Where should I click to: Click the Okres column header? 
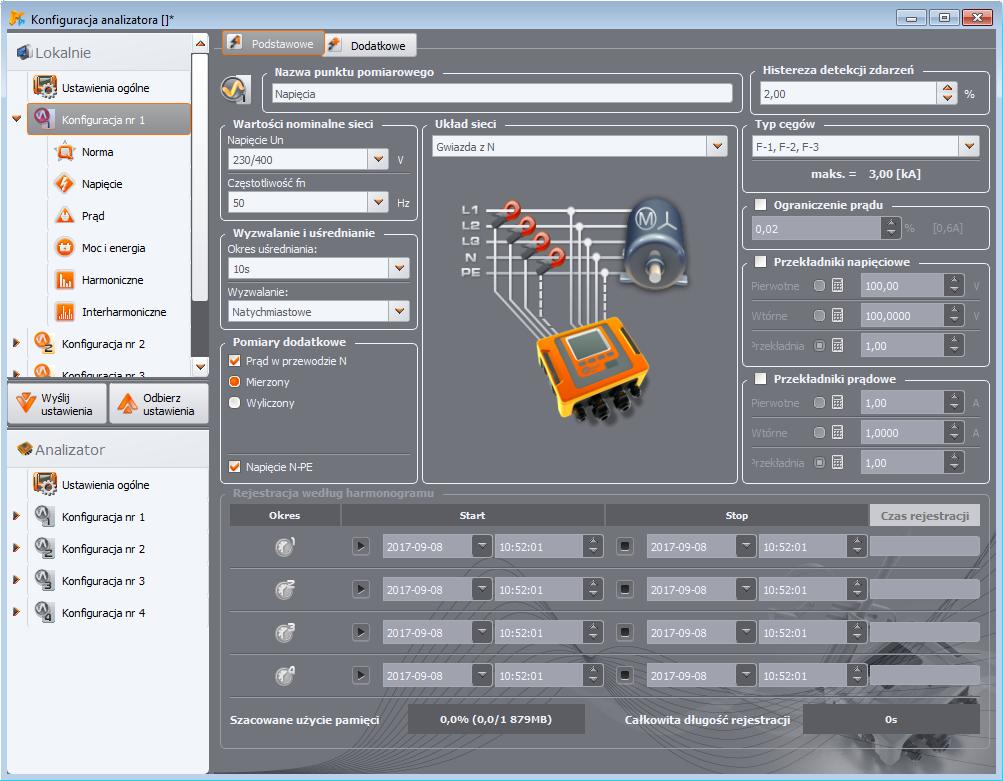click(285, 516)
